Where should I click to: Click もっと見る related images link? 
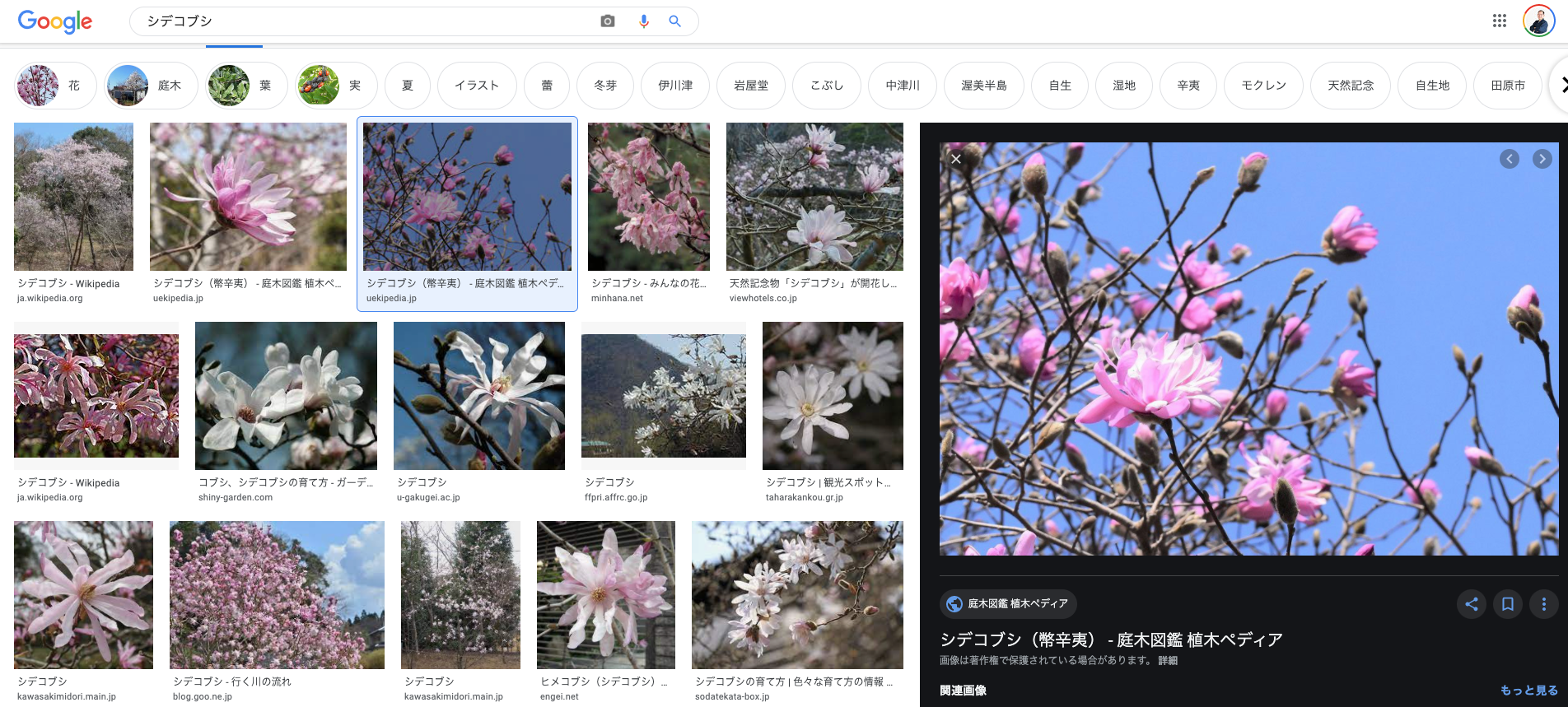coord(1529,691)
